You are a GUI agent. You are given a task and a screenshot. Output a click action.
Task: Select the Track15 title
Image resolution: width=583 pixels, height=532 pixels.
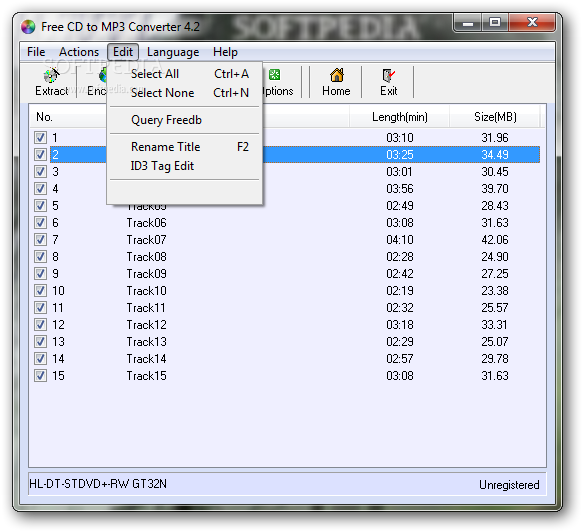146,376
